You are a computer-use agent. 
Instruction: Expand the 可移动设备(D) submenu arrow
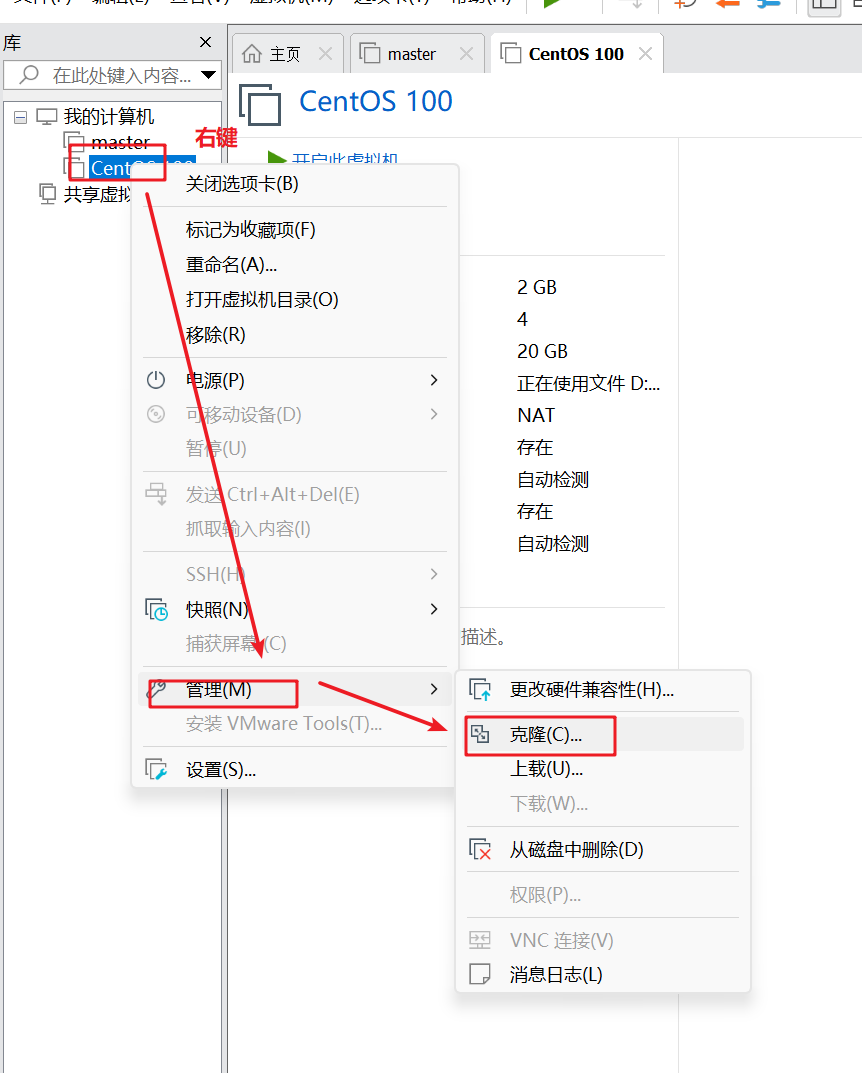pos(434,414)
